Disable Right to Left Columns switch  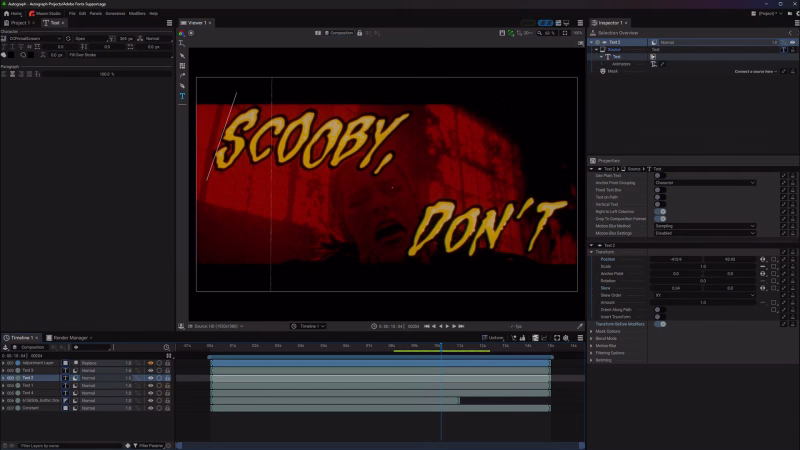point(661,211)
